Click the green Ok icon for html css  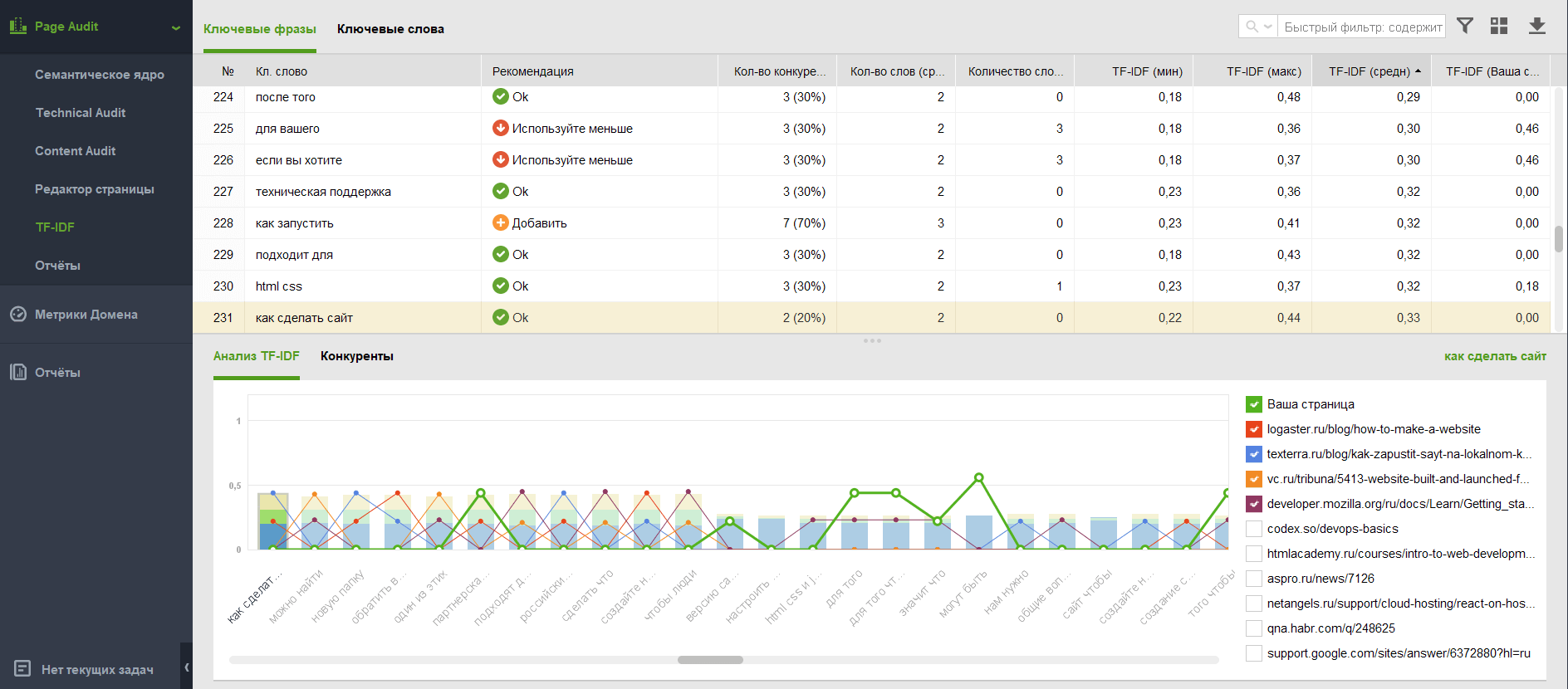pyautogui.click(x=501, y=286)
